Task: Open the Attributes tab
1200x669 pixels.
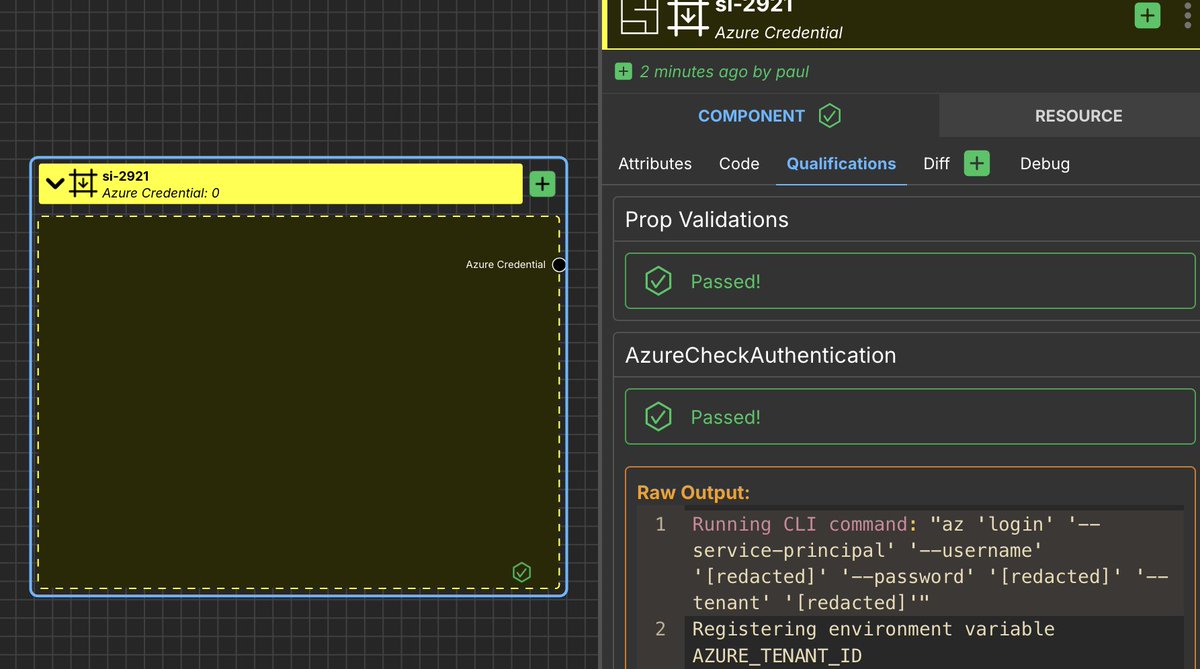Action: click(655, 164)
